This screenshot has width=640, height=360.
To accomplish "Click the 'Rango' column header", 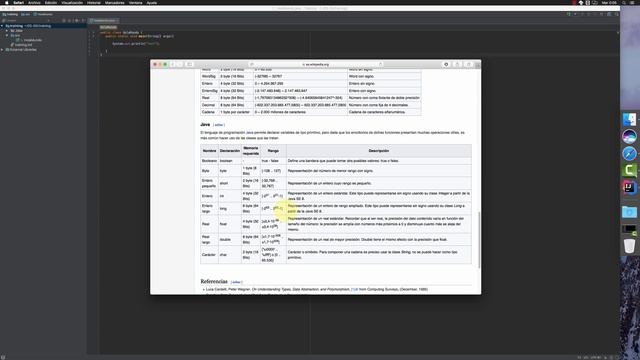I will 273,151.
